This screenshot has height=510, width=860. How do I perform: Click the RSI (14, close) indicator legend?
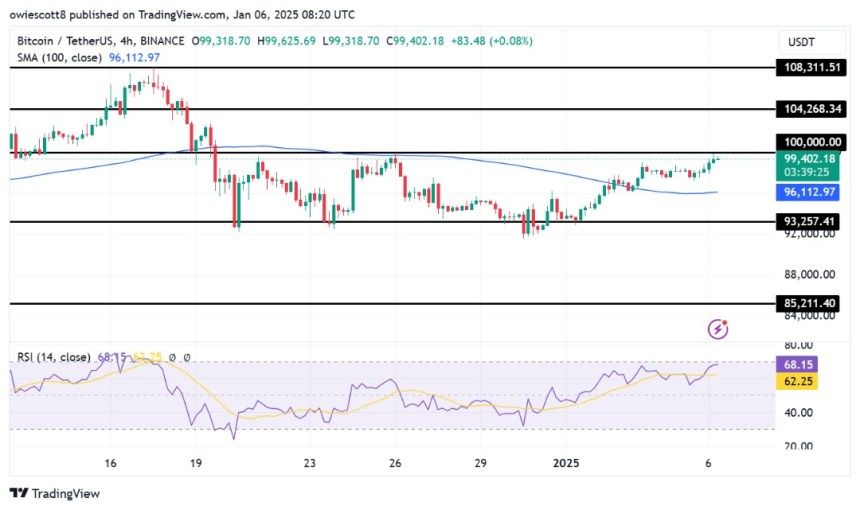click(x=54, y=357)
